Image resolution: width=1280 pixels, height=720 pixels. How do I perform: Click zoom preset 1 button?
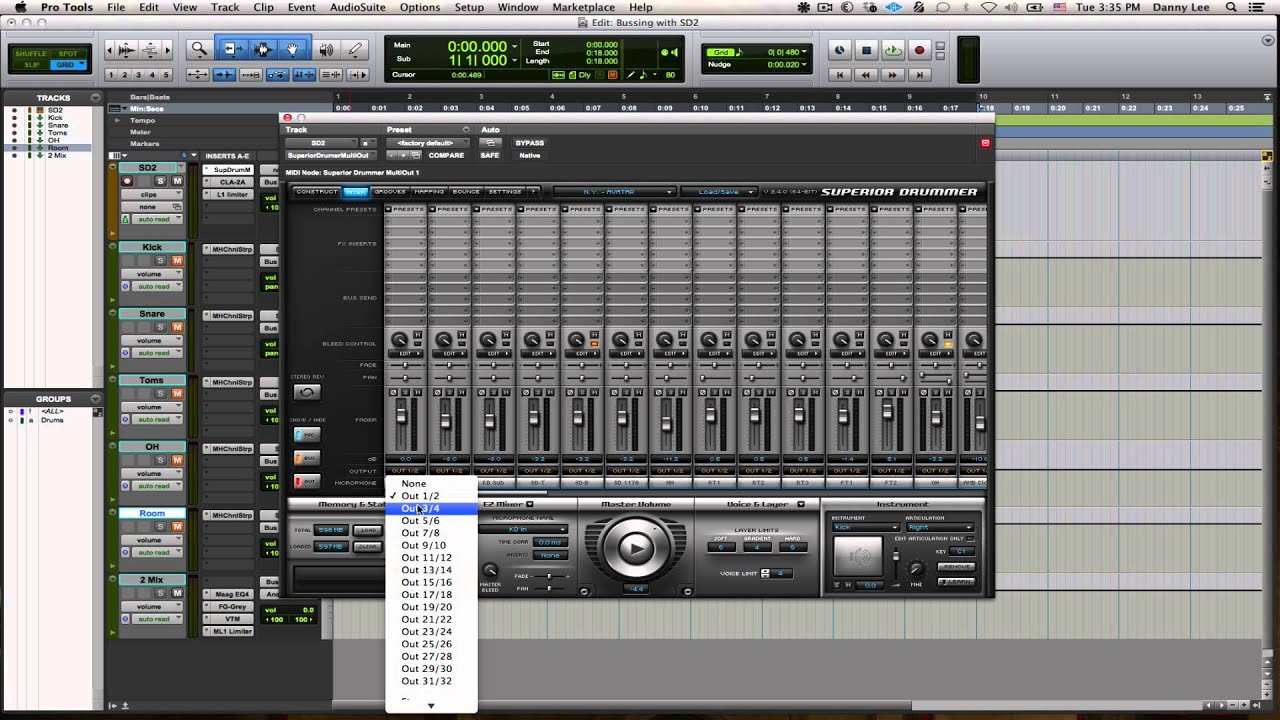pyautogui.click(x=112, y=75)
